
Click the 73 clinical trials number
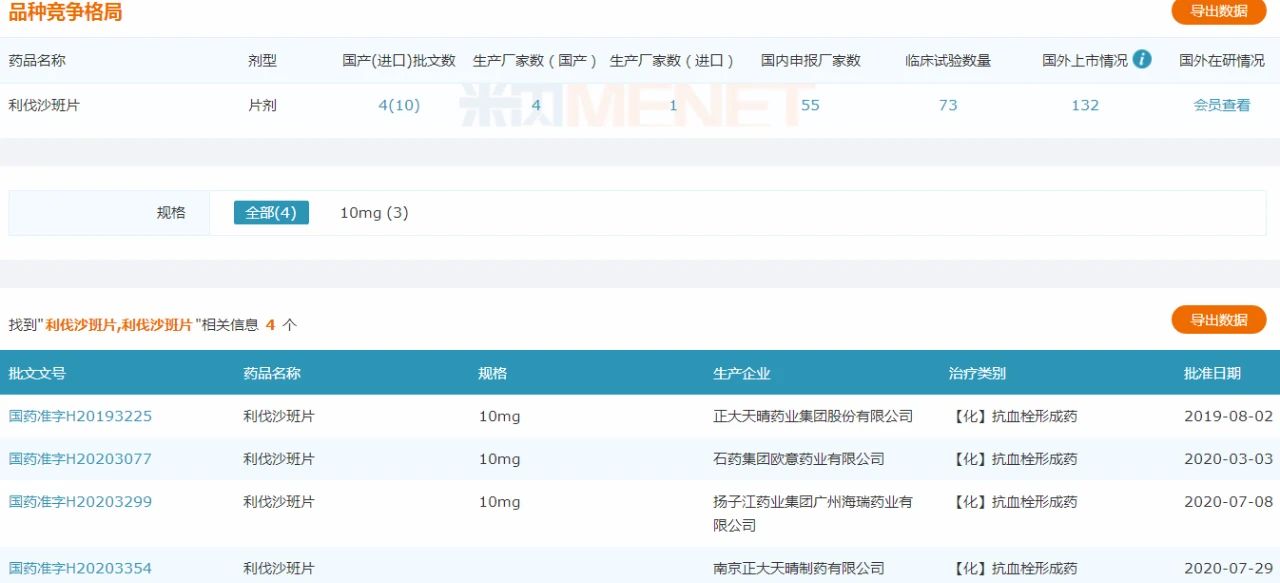click(x=948, y=105)
